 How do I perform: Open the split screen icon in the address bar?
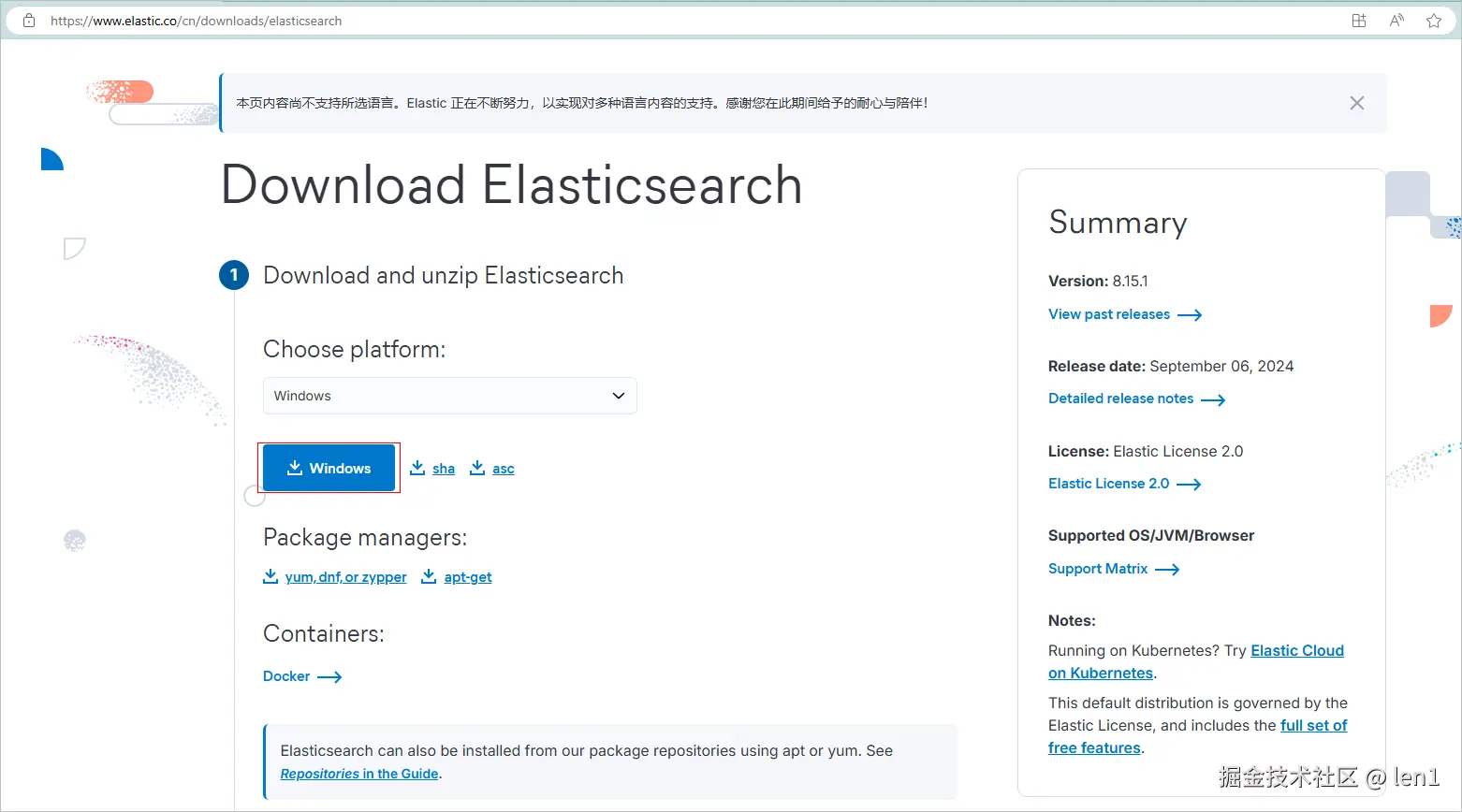pos(1359,21)
